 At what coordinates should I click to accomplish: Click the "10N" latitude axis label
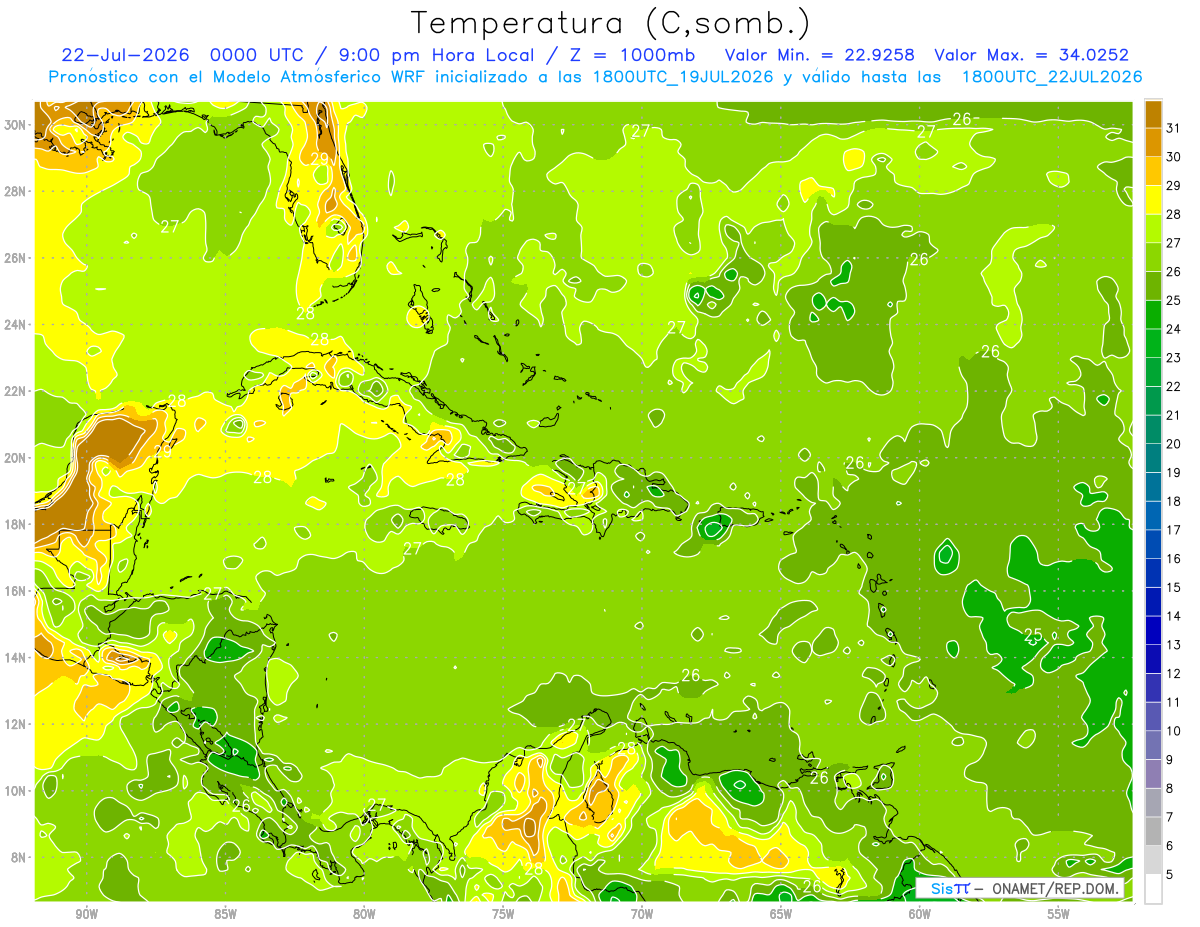(16, 790)
